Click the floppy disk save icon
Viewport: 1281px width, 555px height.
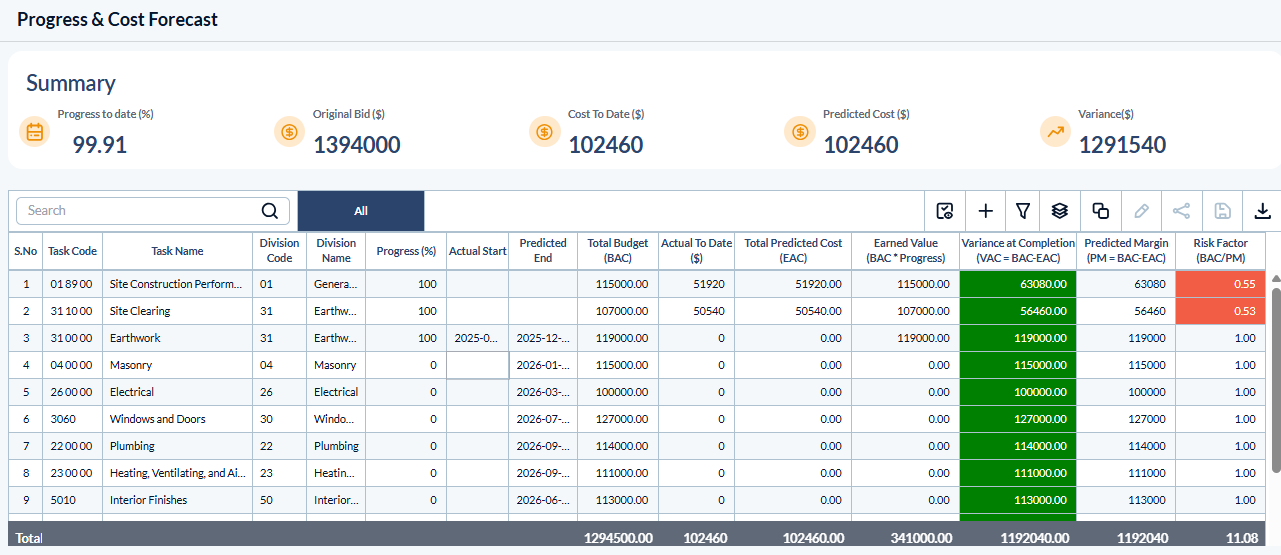click(1221, 211)
